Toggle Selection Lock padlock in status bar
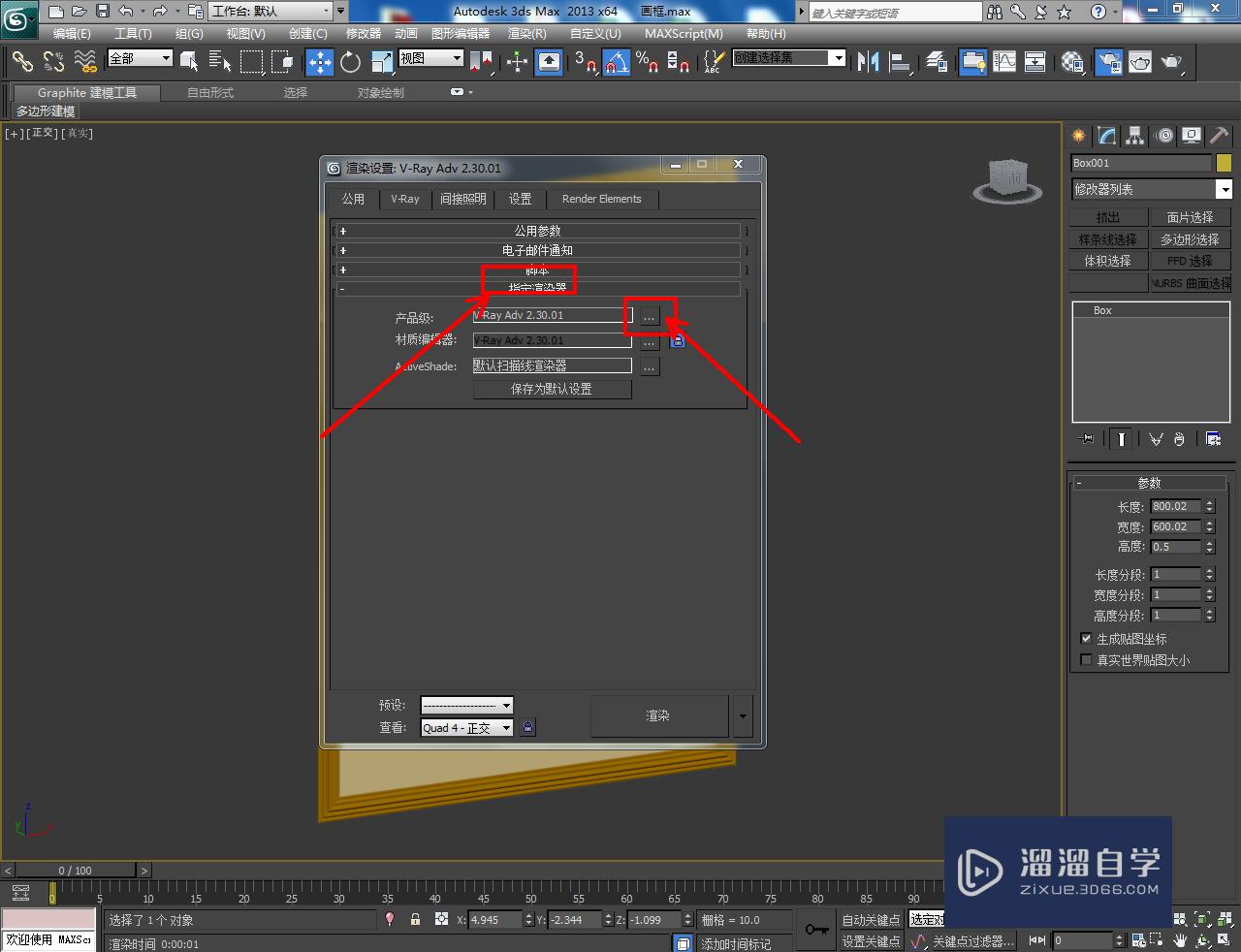1241x952 pixels. click(x=415, y=919)
